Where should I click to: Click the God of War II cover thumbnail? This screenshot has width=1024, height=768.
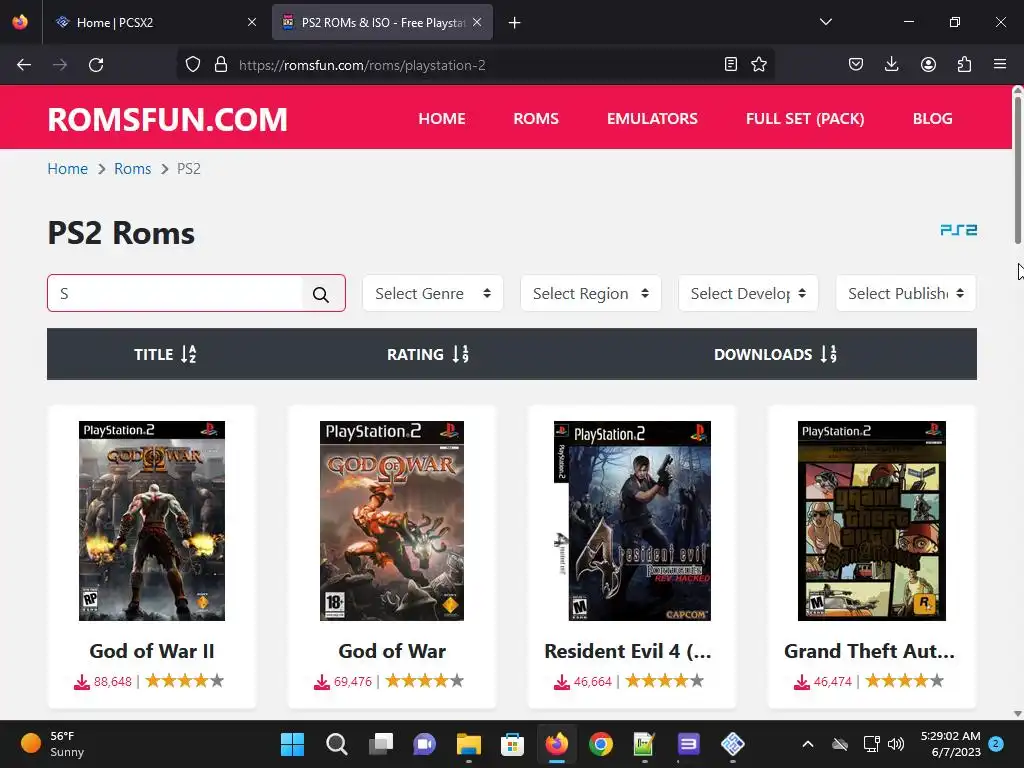[152, 520]
